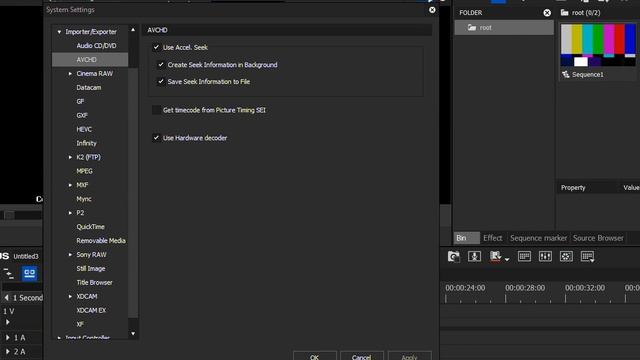Expand the 2 A audio track

tap(7, 351)
